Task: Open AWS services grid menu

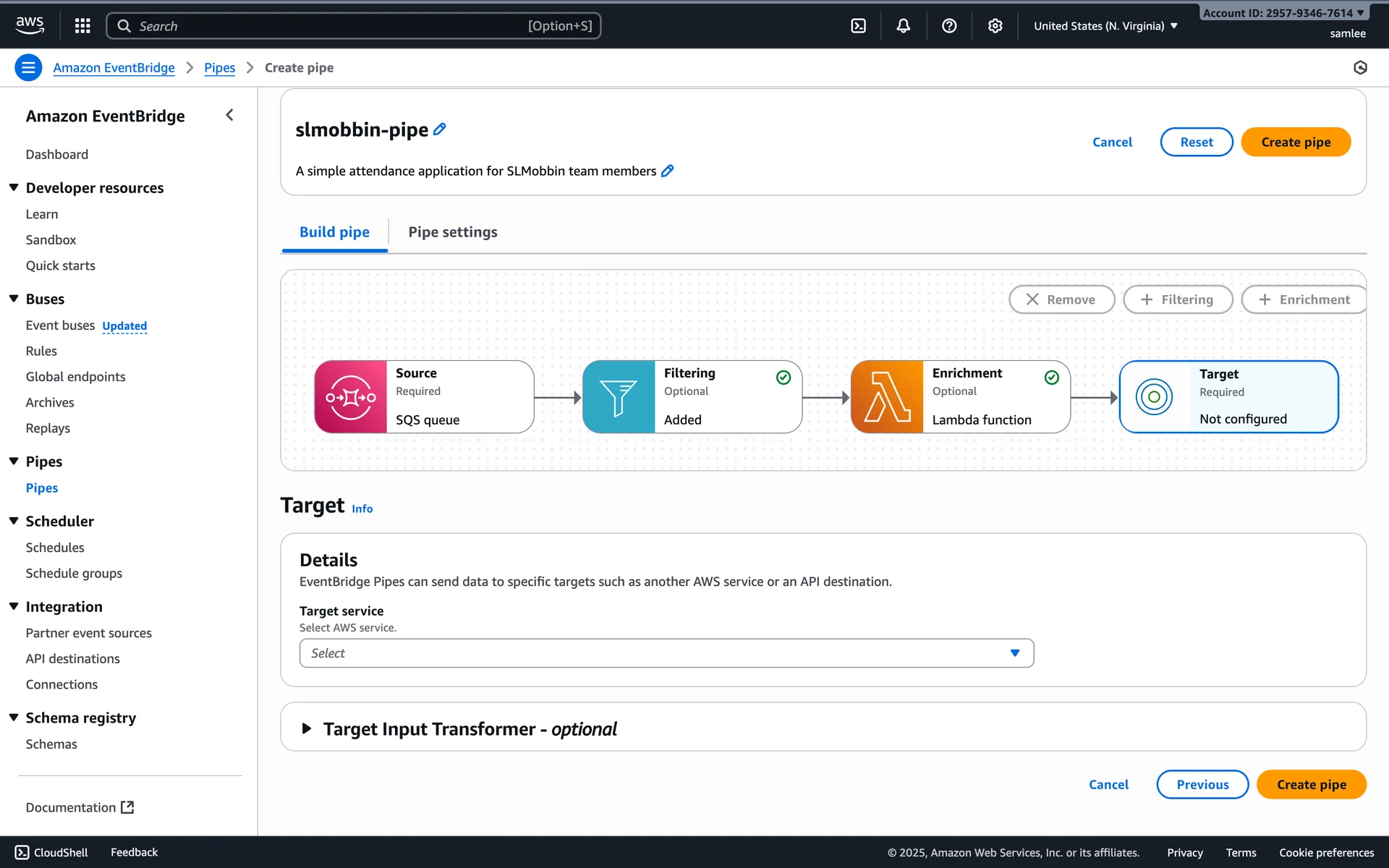Action: tap(82, 26)
